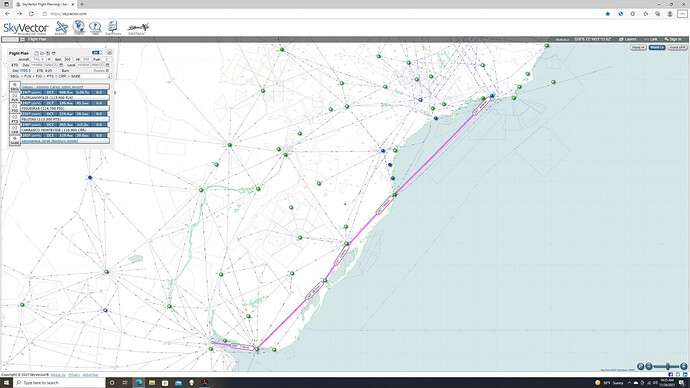Click the map pan control button
This screenshot has width=690, height=388.
(x=641, y=366)
